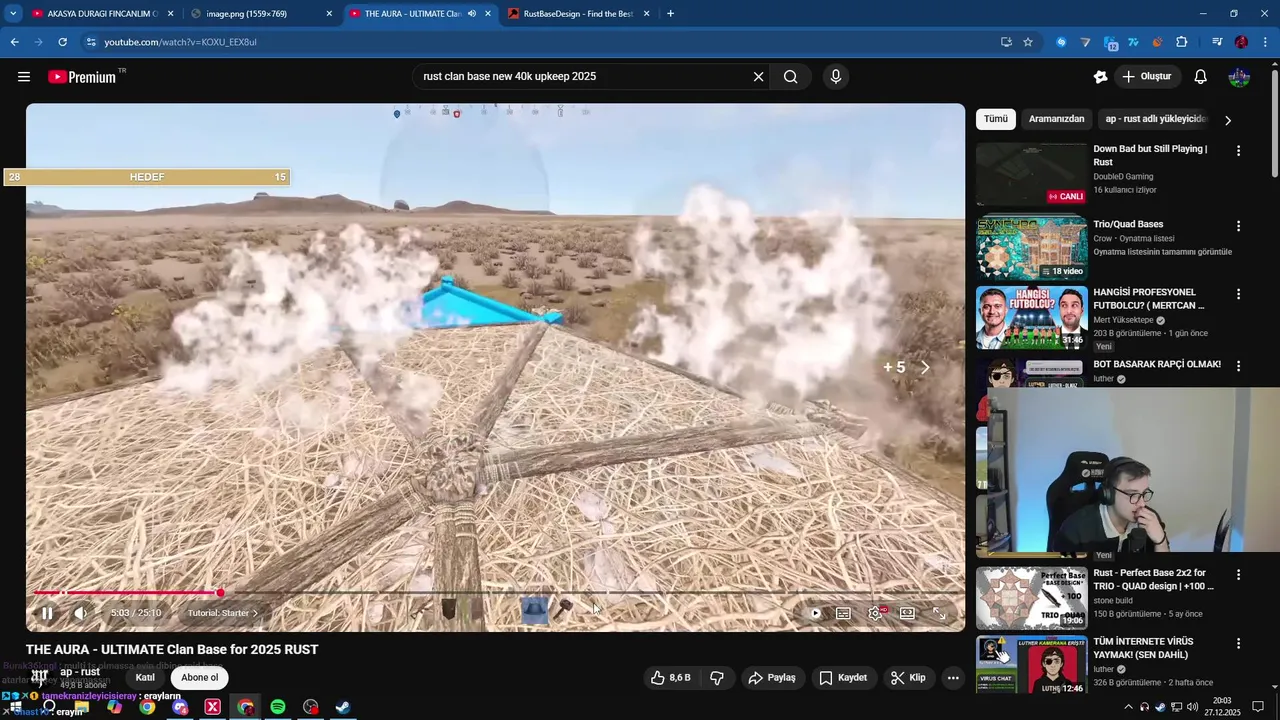
Task: Open YouTube account avatar menu
Action: click(x=1239, y=77)
